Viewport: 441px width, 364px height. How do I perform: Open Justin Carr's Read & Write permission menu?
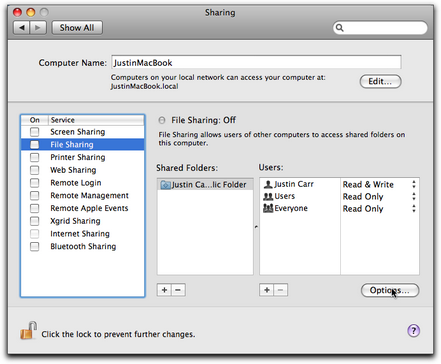click(x=380, y=184)
